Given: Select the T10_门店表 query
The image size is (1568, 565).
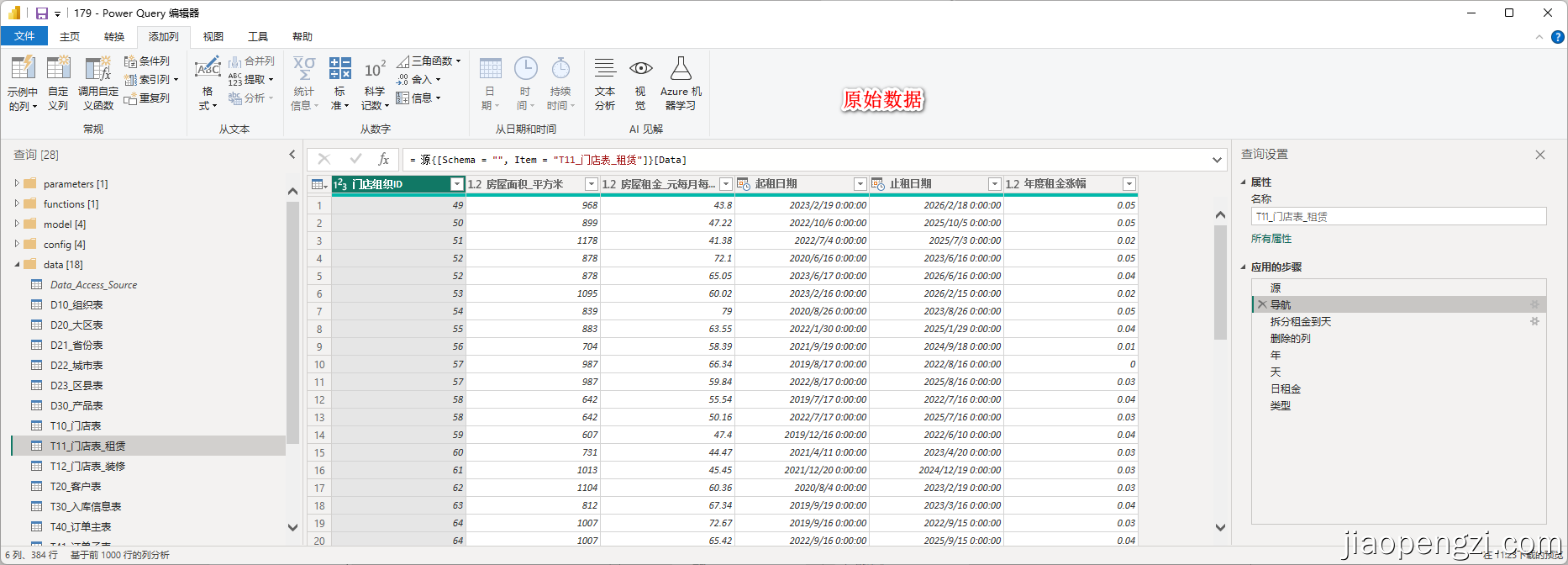Looking at the screenshot, I should click(x=76, y=426).
